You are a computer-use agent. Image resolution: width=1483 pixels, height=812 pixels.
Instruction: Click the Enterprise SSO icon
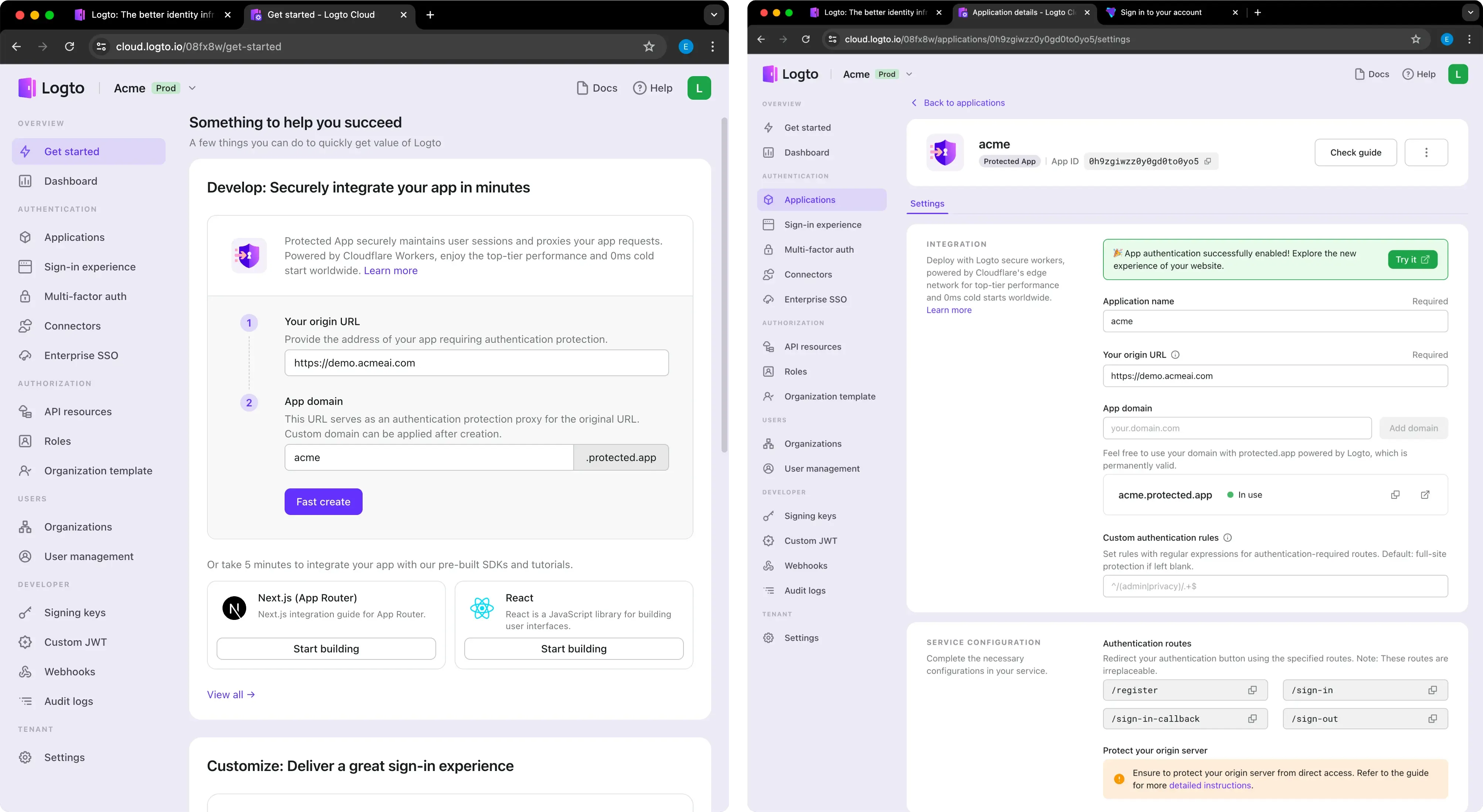pyautogui.click(x=27, y=355)
